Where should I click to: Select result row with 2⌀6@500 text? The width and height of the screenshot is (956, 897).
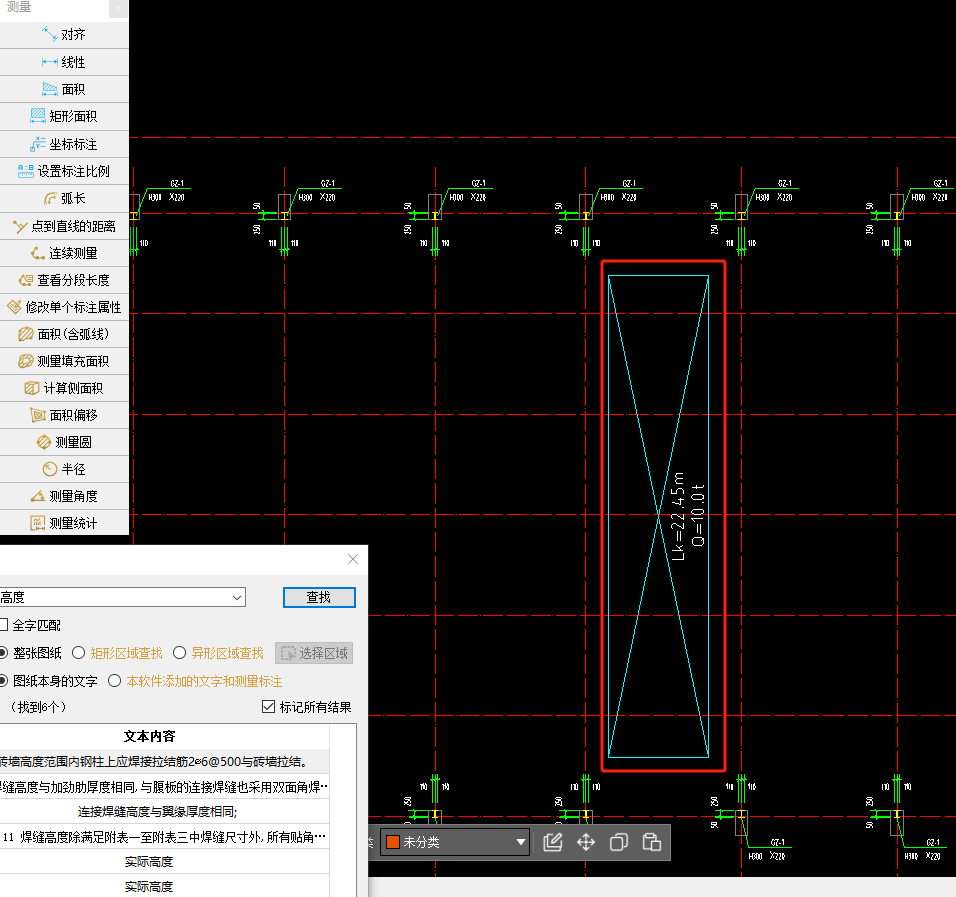coord(165,762)
